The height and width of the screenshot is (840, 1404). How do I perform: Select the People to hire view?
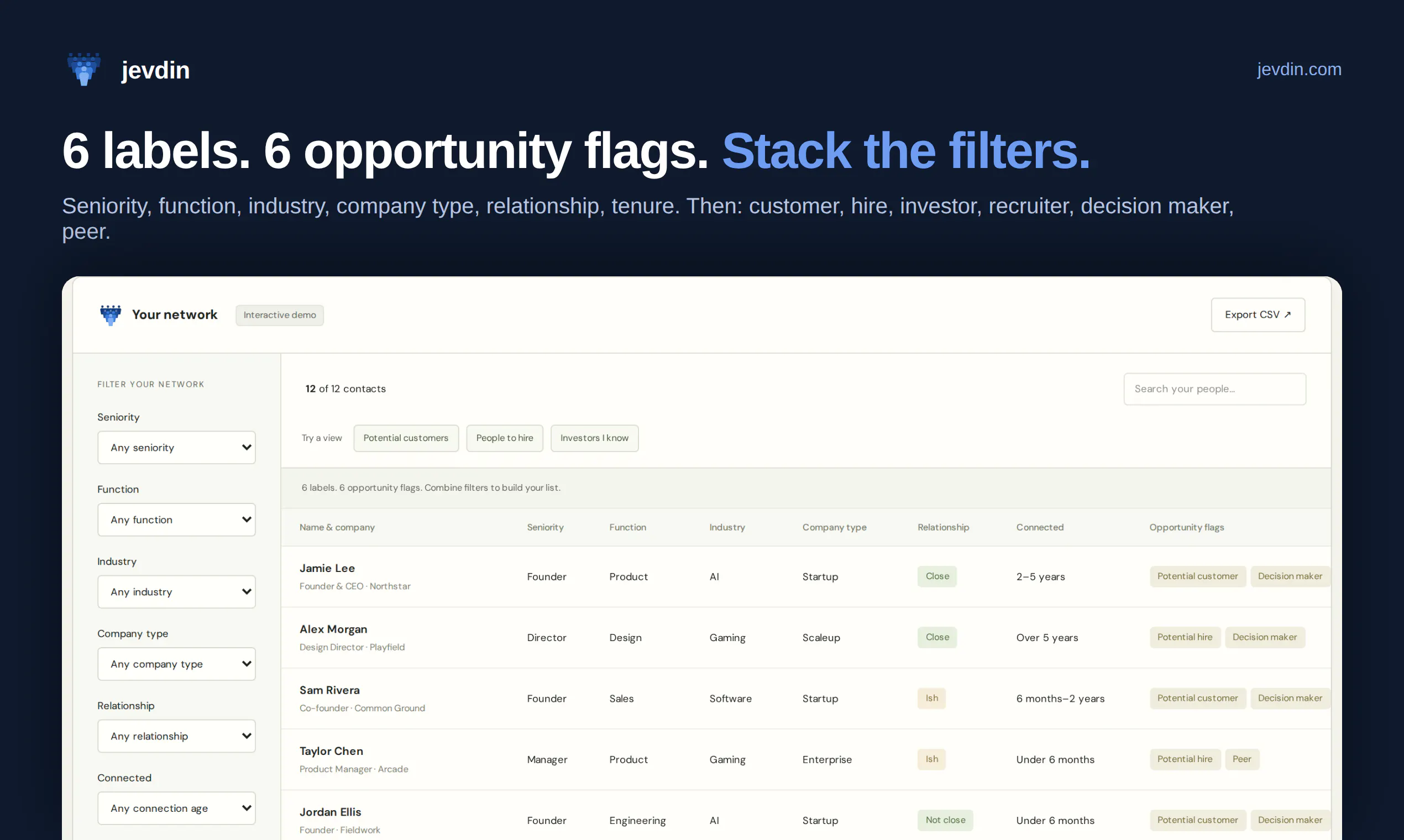pos(505,438)
